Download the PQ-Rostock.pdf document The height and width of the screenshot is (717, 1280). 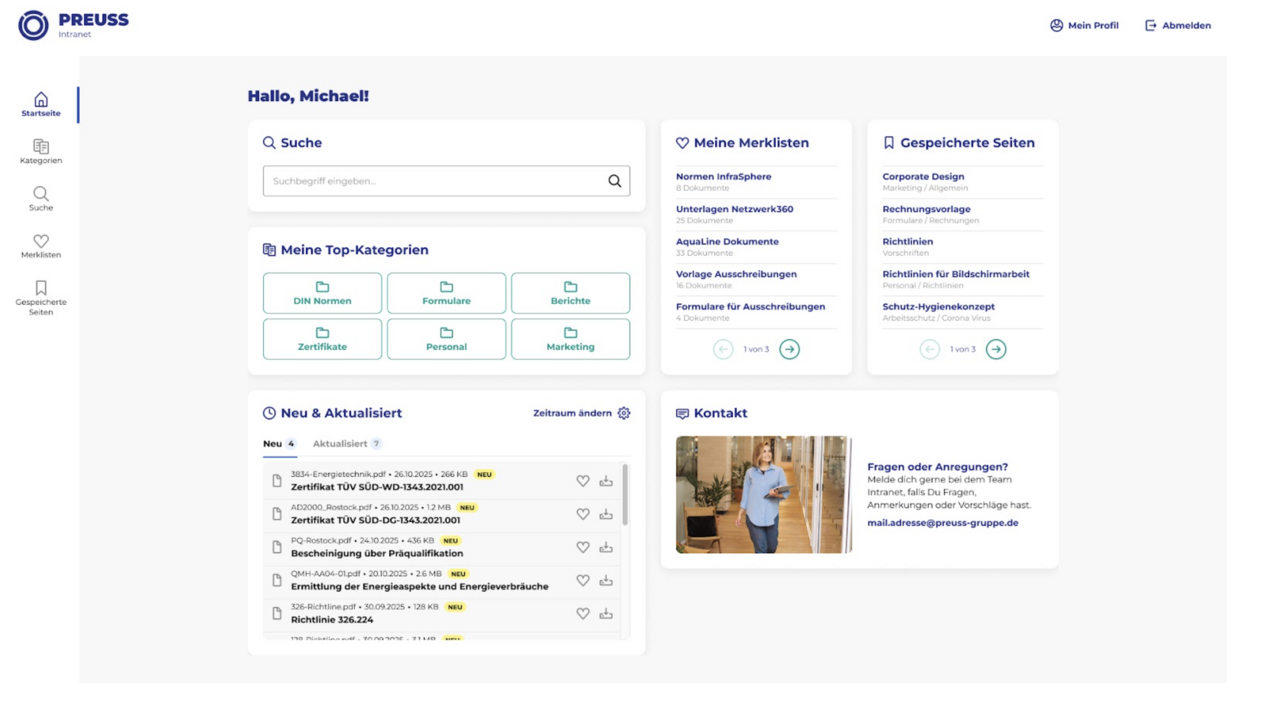pyautogui.click(x=606, y=547)
